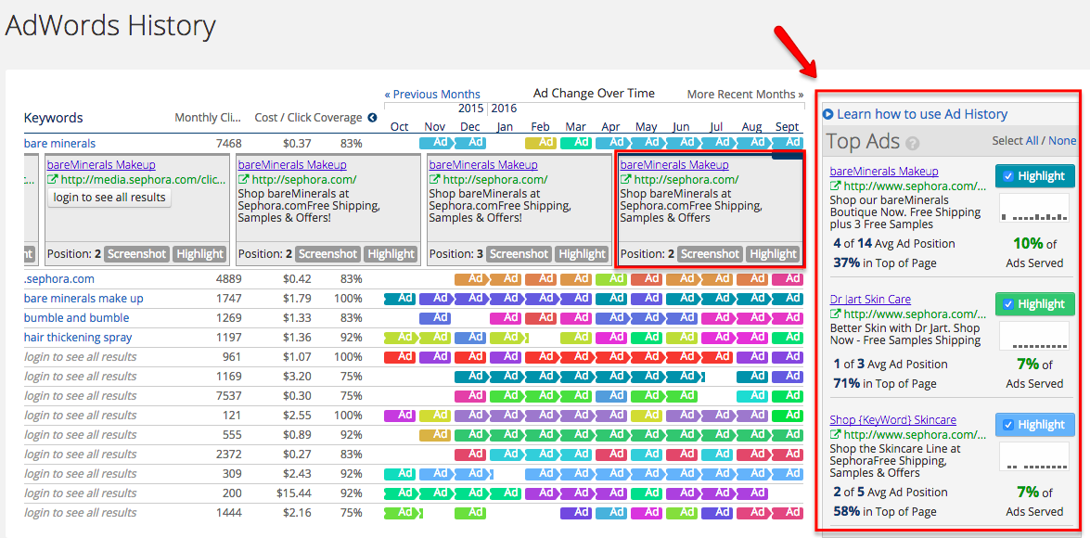Click external link icon under Shop {KeyWord} Skincare

835,435
